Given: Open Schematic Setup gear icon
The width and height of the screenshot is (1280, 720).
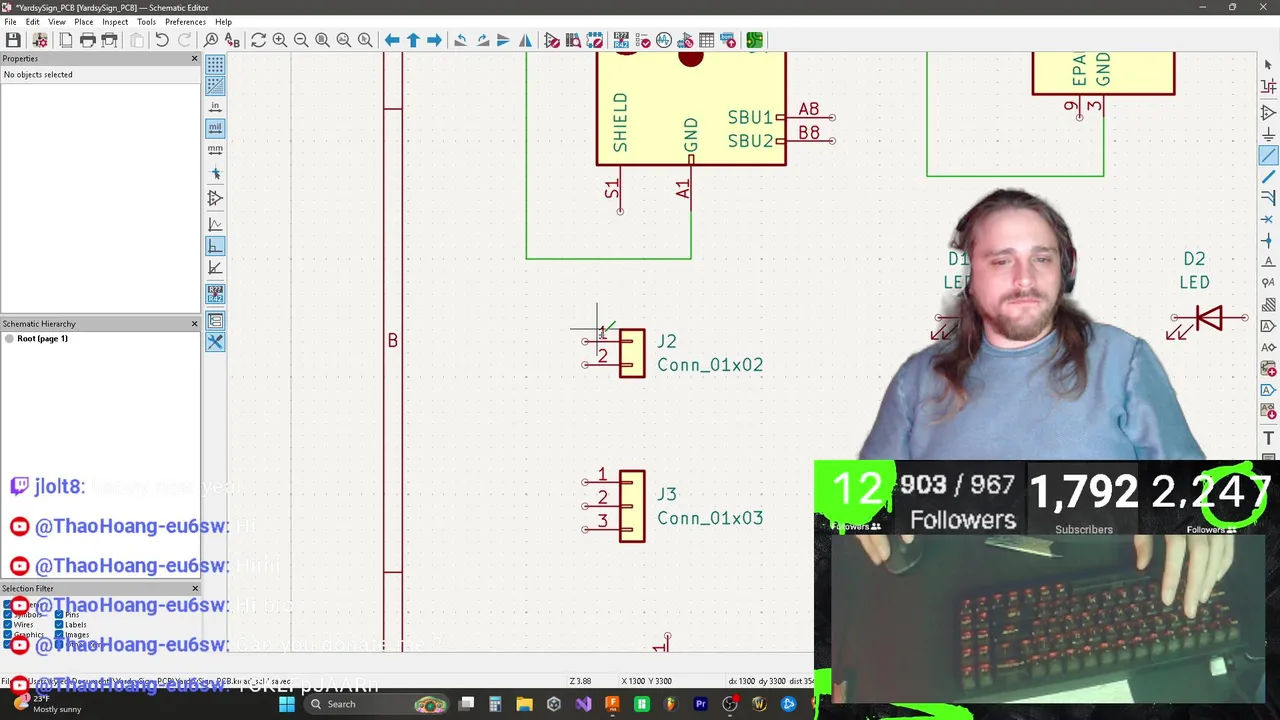Looking at the screenshot, I should pyautogui.click(x=40, y=40).
